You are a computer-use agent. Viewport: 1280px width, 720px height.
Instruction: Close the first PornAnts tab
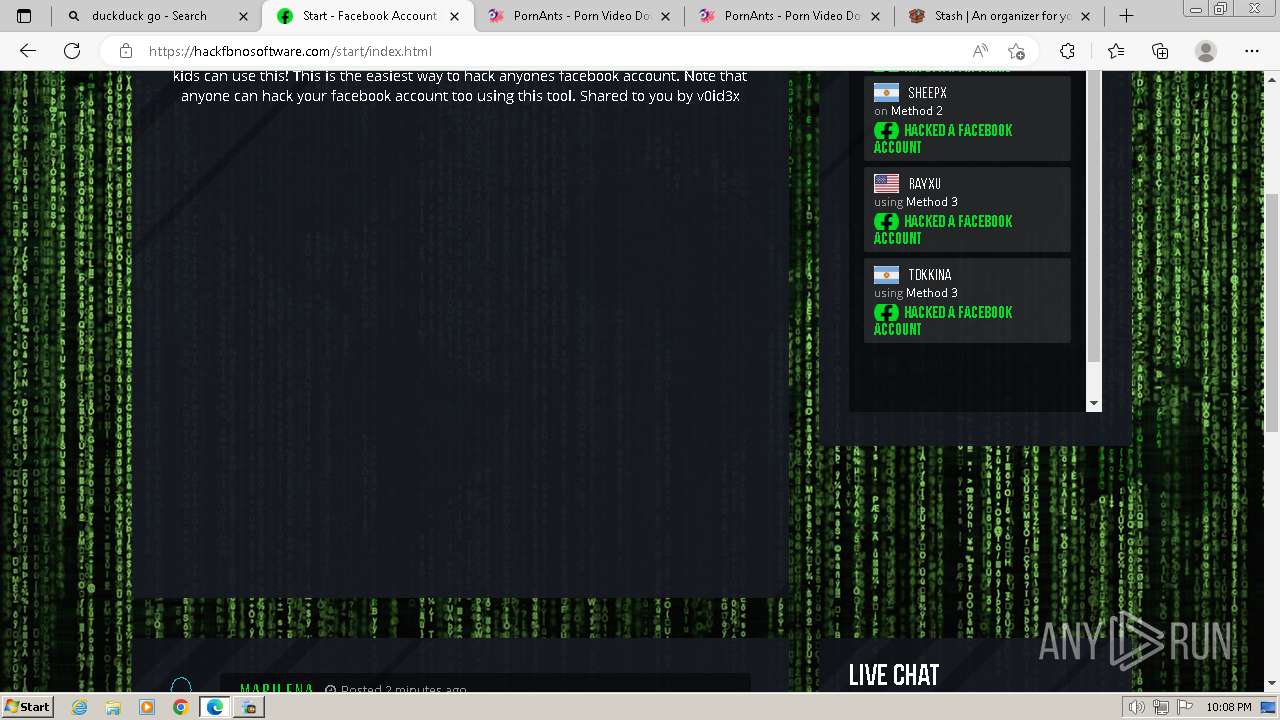(x=665, y=16)
